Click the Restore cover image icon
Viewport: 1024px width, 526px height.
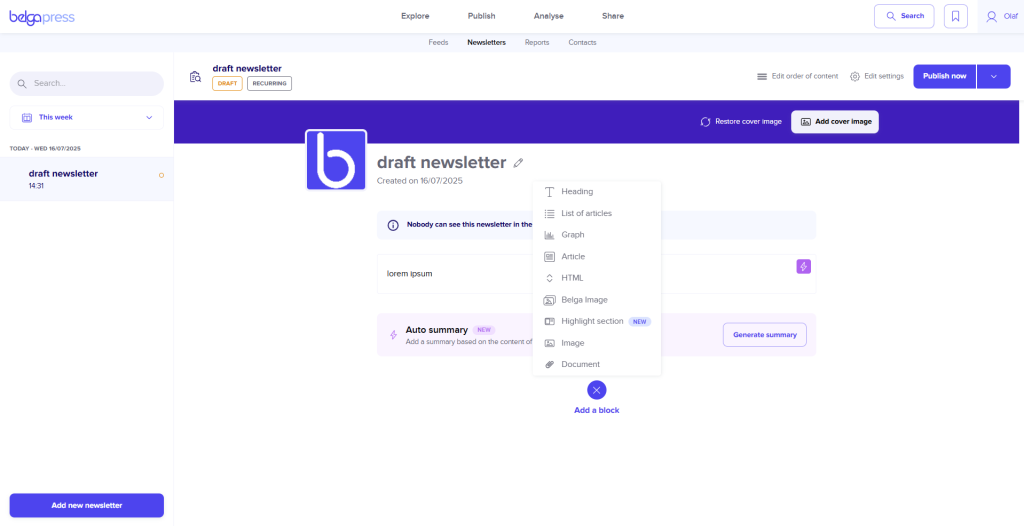tap(706, 122)
